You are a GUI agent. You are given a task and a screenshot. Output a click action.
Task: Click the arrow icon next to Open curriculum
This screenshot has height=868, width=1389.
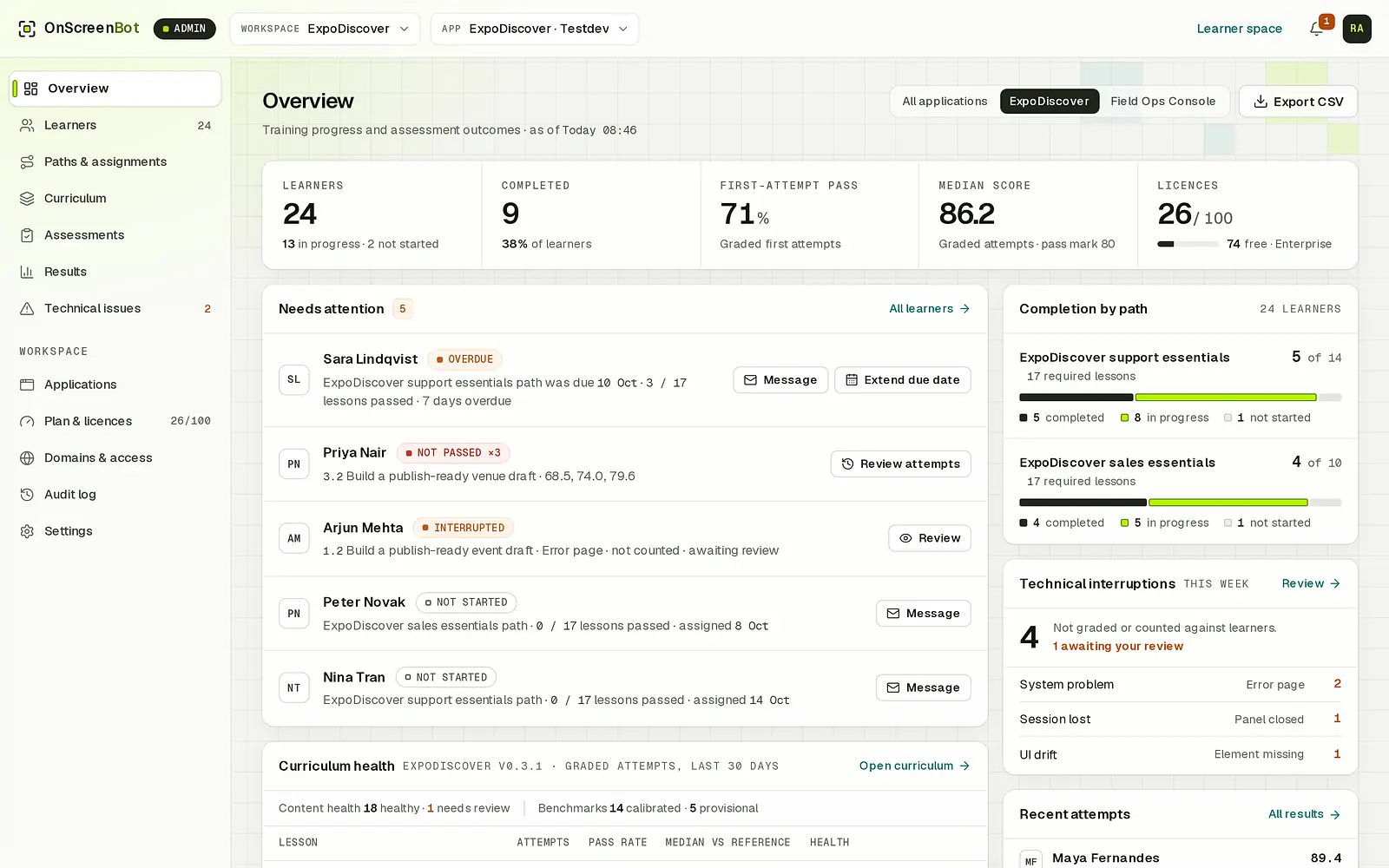[964, 766]
